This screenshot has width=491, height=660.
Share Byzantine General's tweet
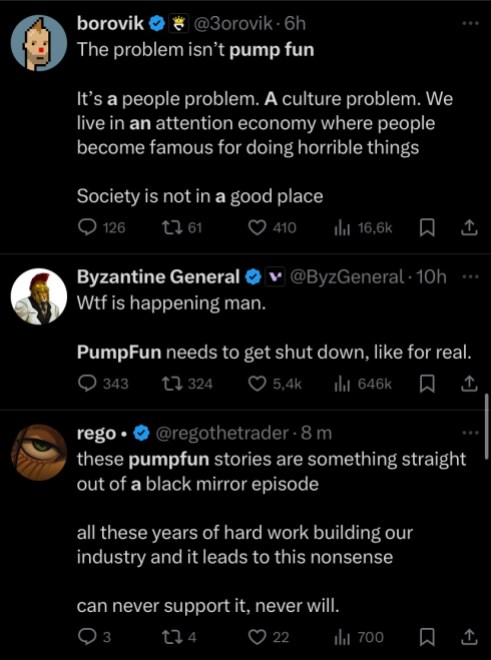coord(468,384)
